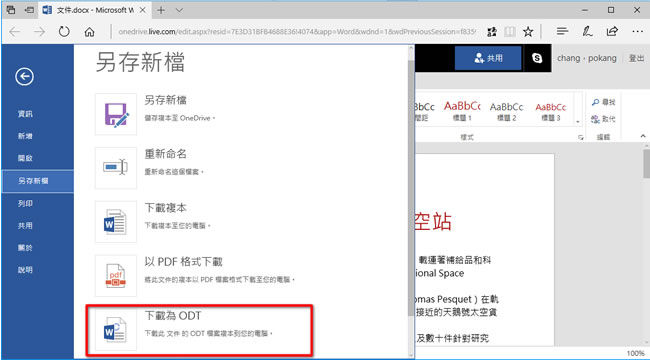Click the tabs you've set aside icon
Image resolution: width=650 pixels, height=360 pixels.
[11, 10]
